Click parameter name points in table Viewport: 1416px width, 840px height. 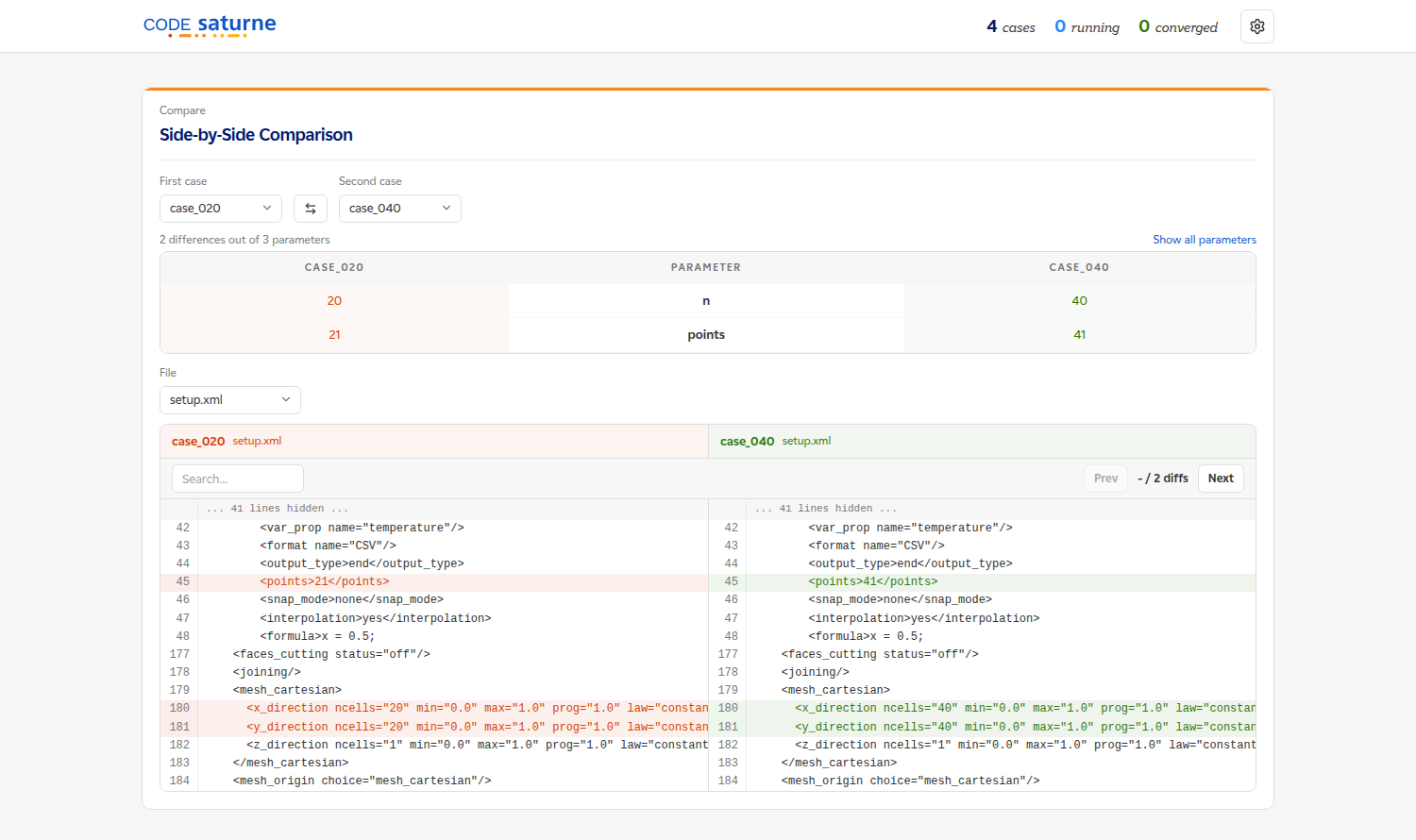pyautogui.click(x=706, y=335)
